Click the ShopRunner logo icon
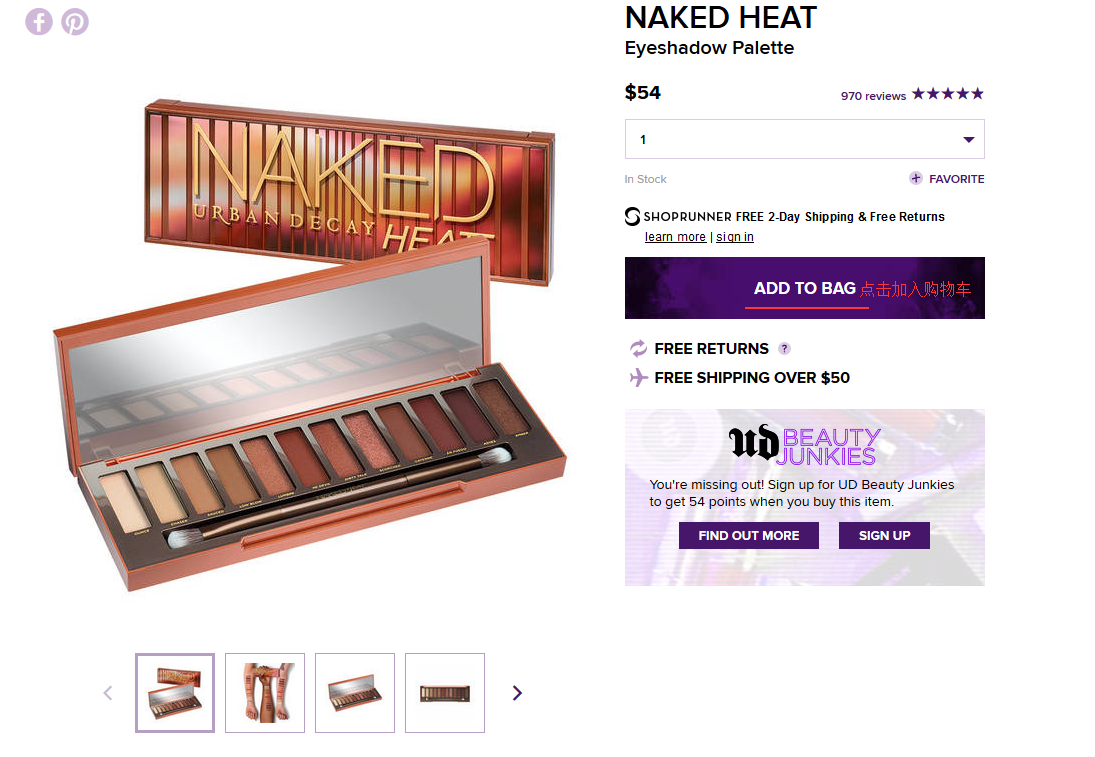This screenshot has height=757, width=1095. tap(632, 216)
